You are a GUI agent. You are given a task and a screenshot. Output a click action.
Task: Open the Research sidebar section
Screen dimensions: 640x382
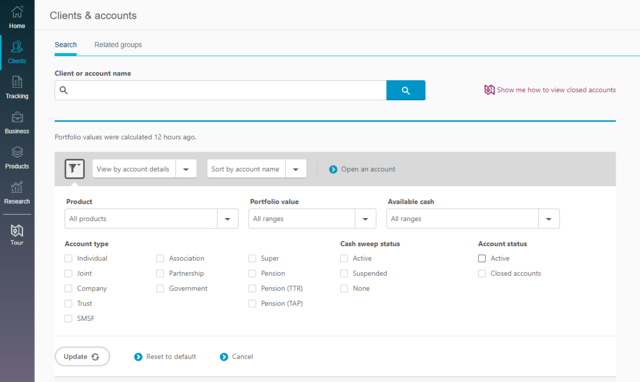point(17,193)
